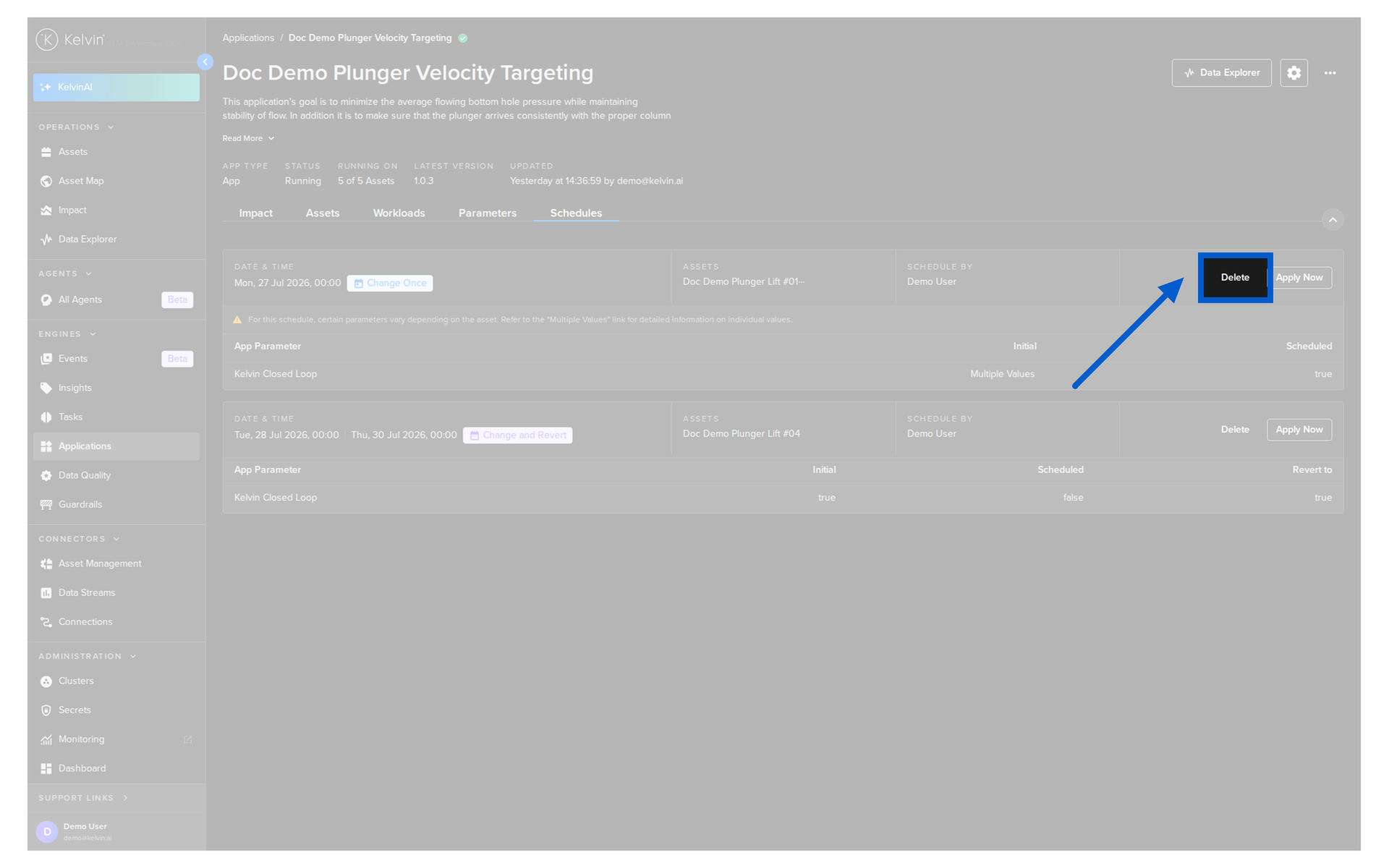Select the Schedules tab
Image resolution: width=1389 pixels, height=868 pixels.
pos(576,213)
